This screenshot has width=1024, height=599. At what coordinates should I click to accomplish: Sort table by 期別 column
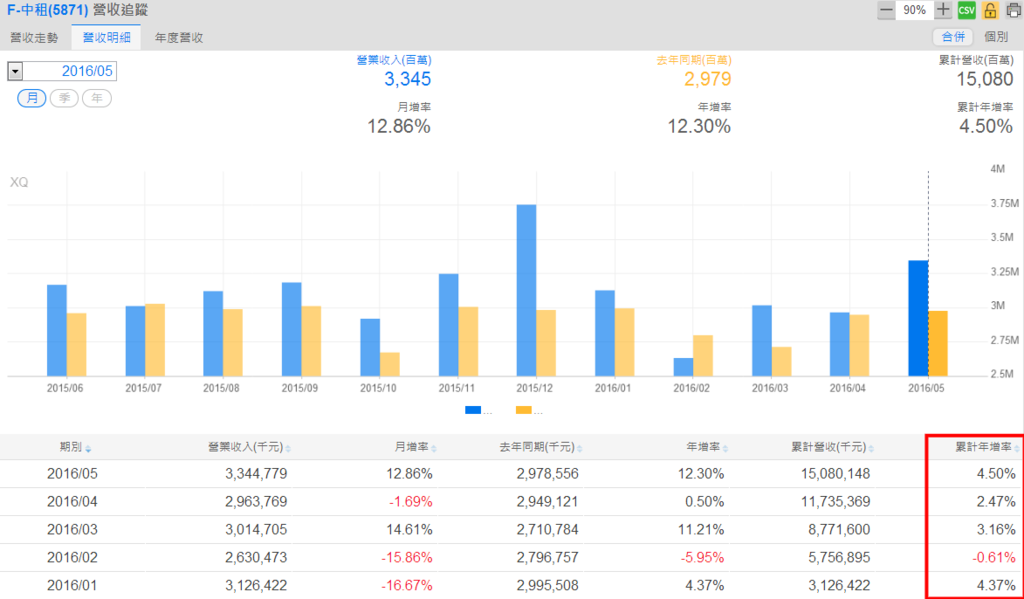pyautogui.click(x=75, y=447)
